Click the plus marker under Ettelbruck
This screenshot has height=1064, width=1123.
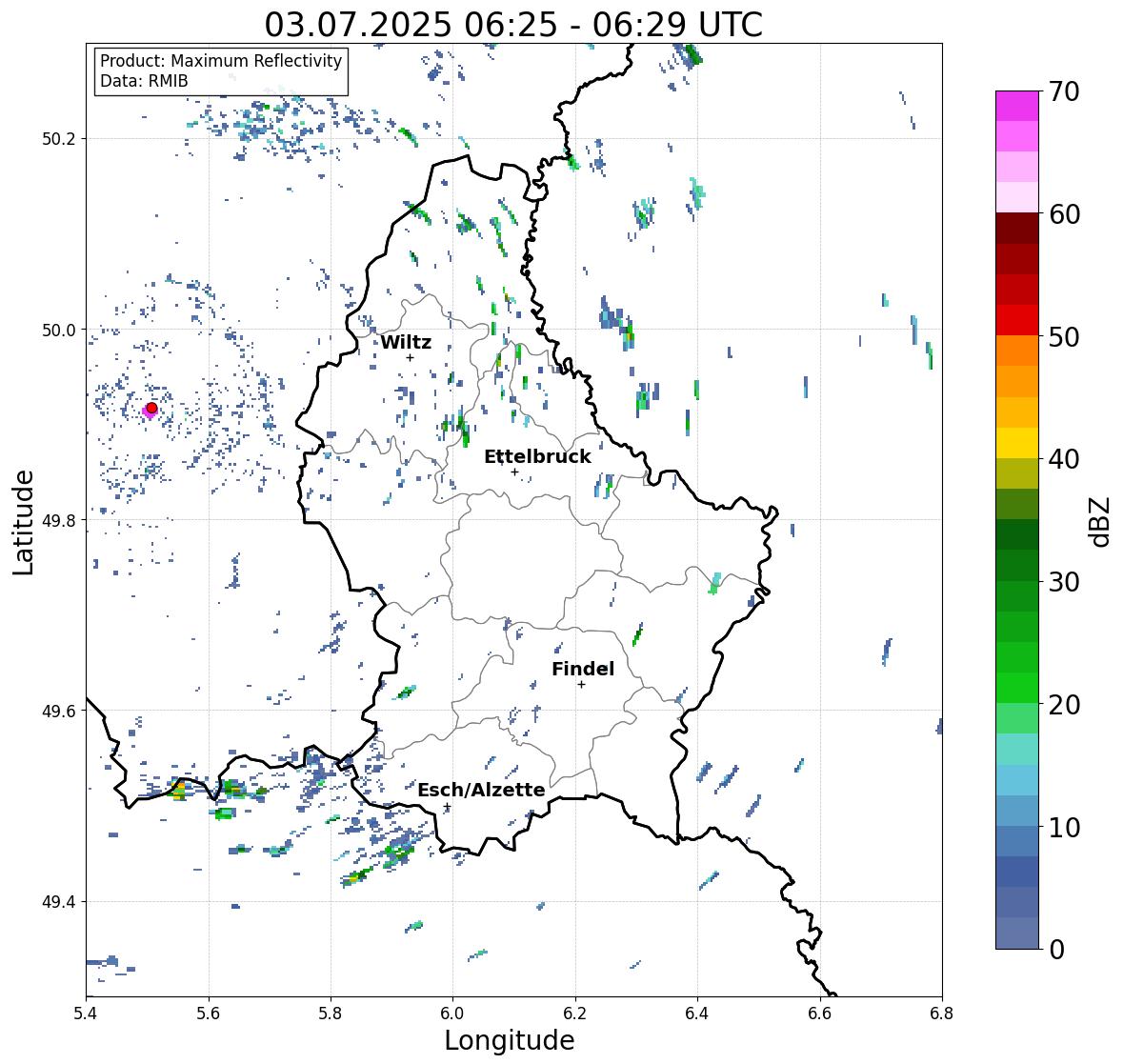tap(514, 472)
